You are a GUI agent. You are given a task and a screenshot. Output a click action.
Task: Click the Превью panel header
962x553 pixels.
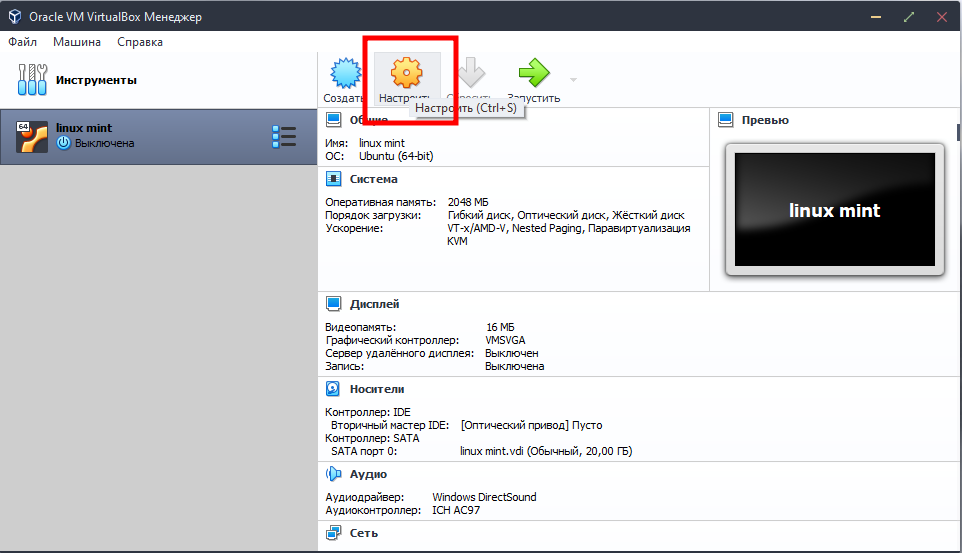(x=765, y=120)
